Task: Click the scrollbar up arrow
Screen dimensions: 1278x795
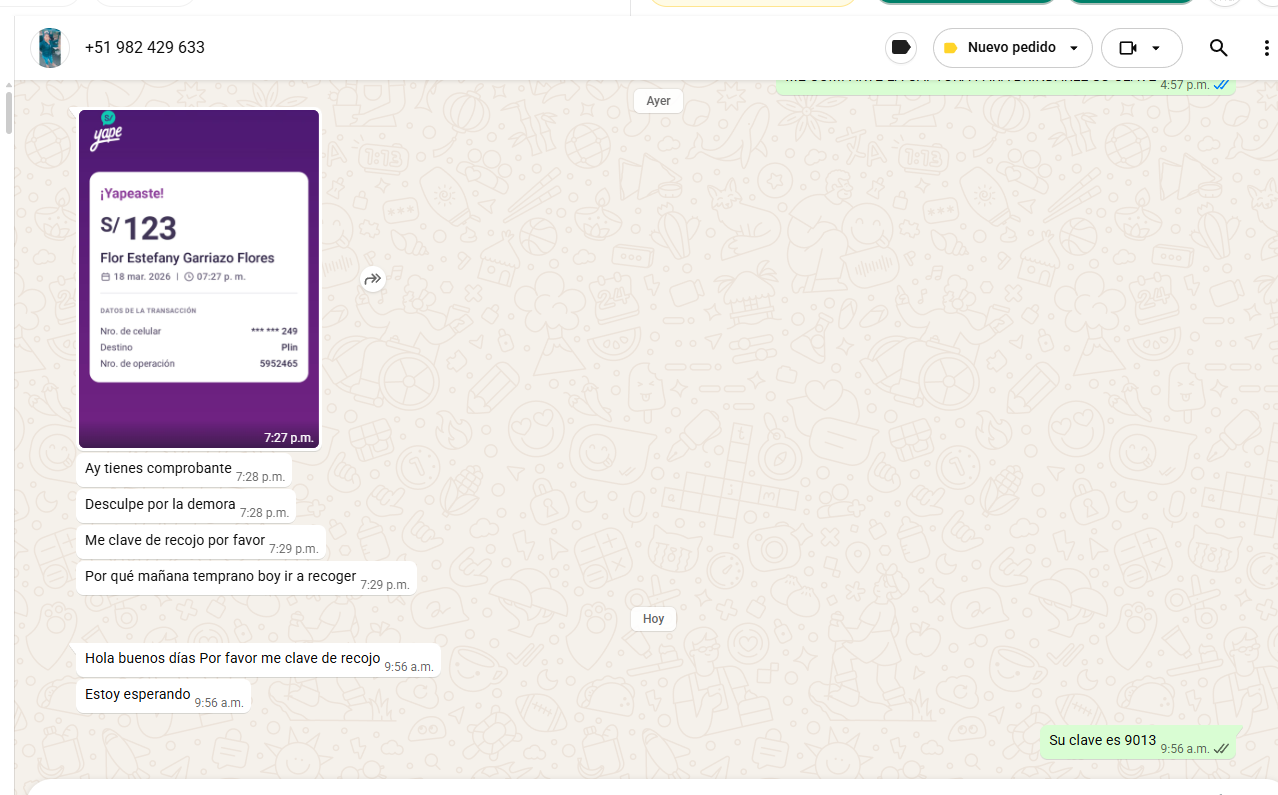Action: [8, 86]
